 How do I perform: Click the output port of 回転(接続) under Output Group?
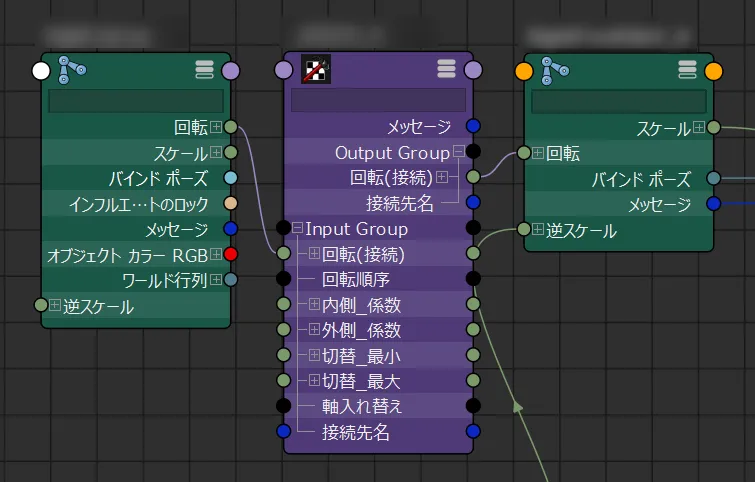[x=473, y=177]
